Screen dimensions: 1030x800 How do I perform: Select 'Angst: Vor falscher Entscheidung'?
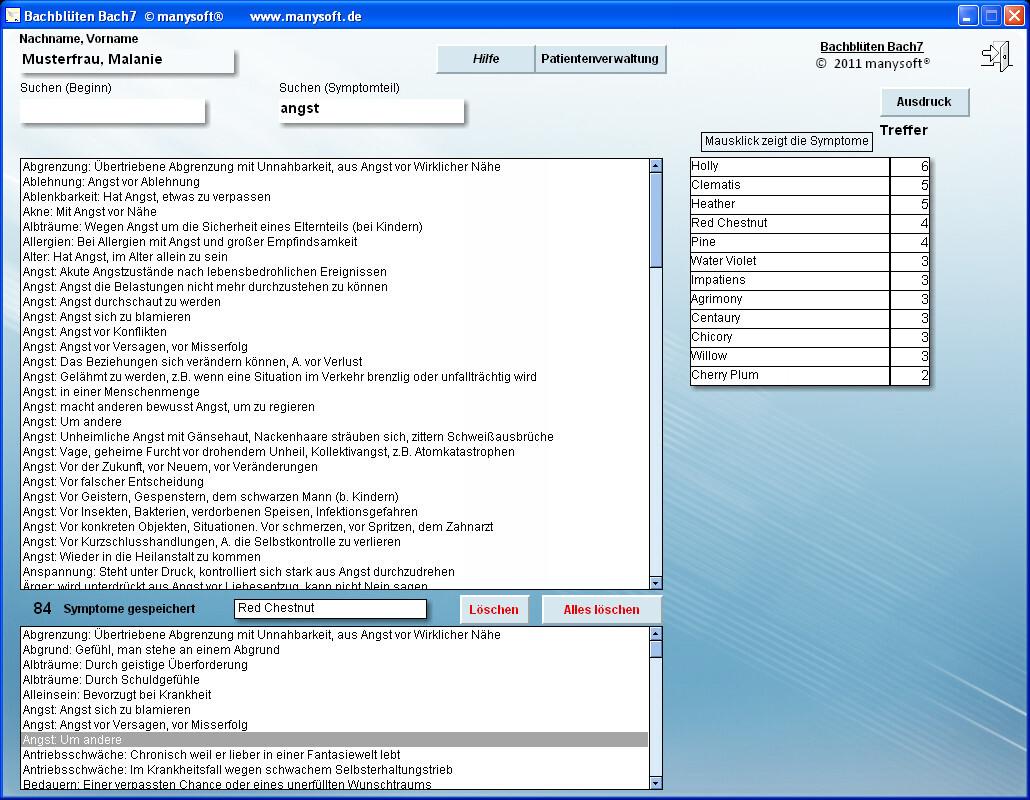tap(335, 482)
